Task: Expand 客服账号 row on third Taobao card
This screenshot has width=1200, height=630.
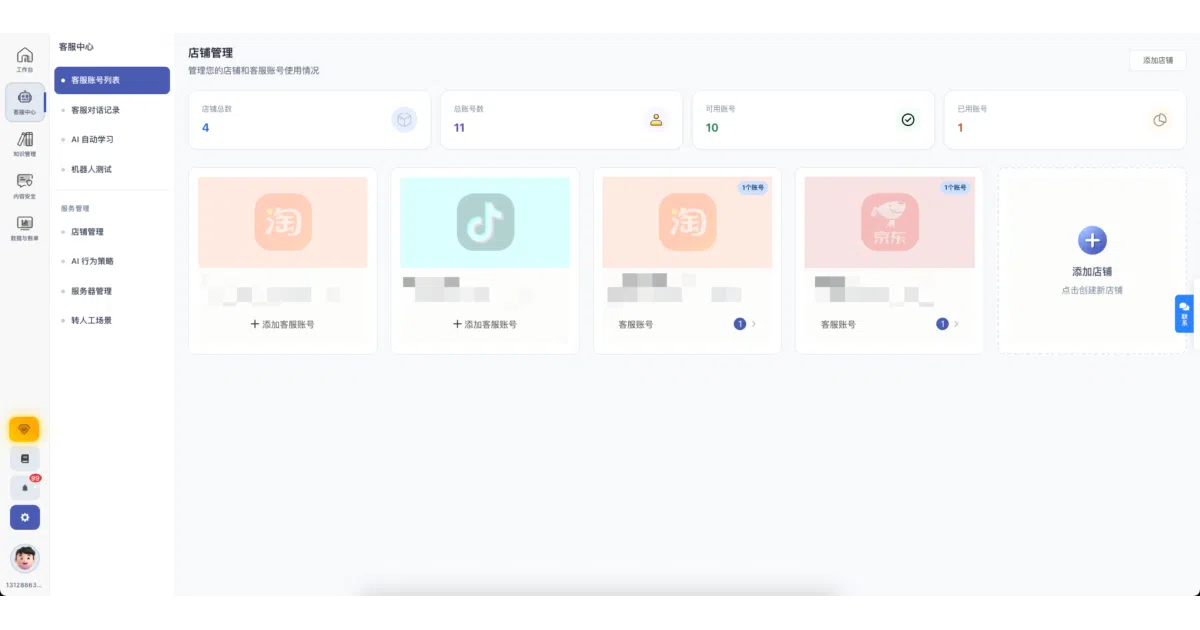Action: pos(687,324)
